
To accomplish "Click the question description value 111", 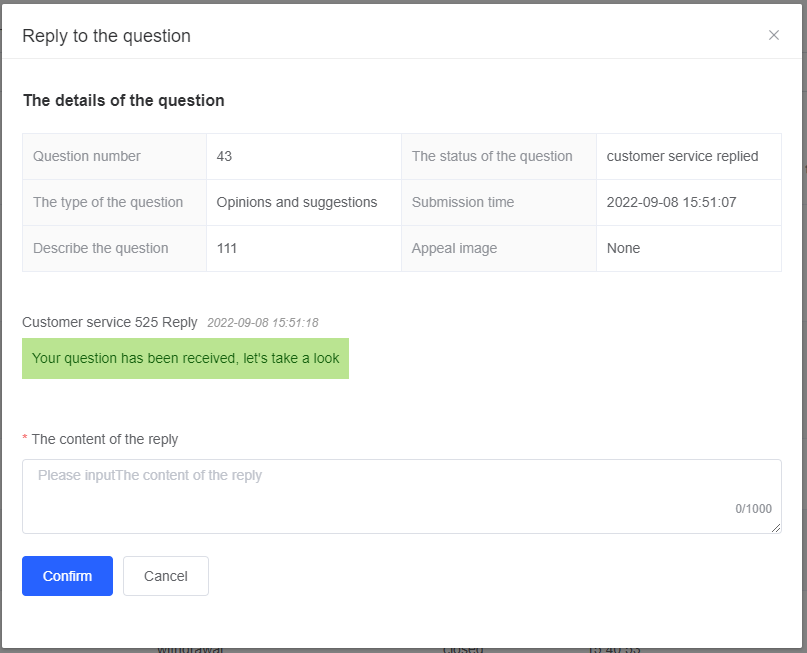I will 227,248.
